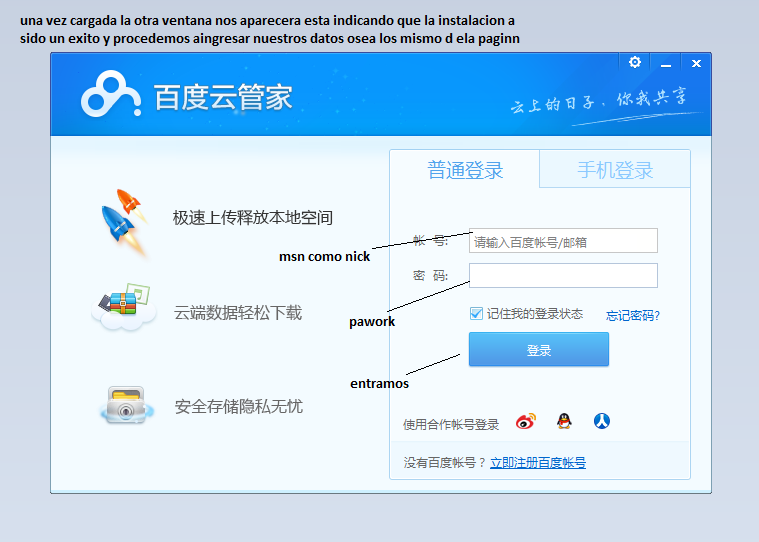Log in with Sina Weibo icon
This screenshot has width=759, height=542.
click(x=526, y=421)
